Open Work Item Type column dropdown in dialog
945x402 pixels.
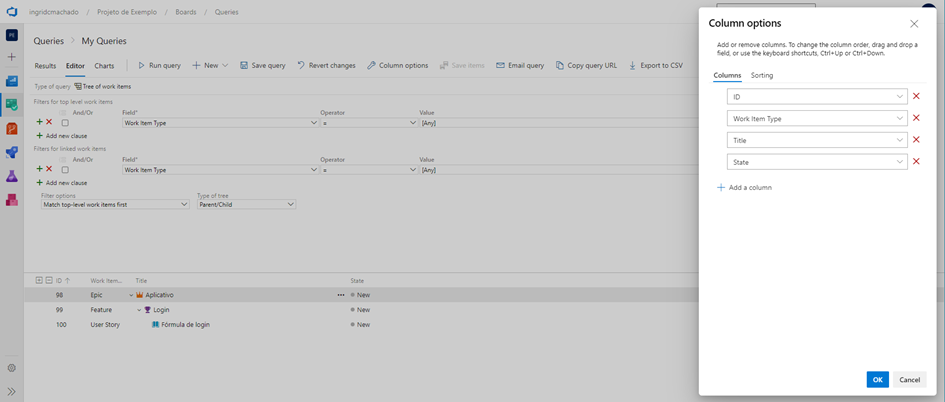817,118
